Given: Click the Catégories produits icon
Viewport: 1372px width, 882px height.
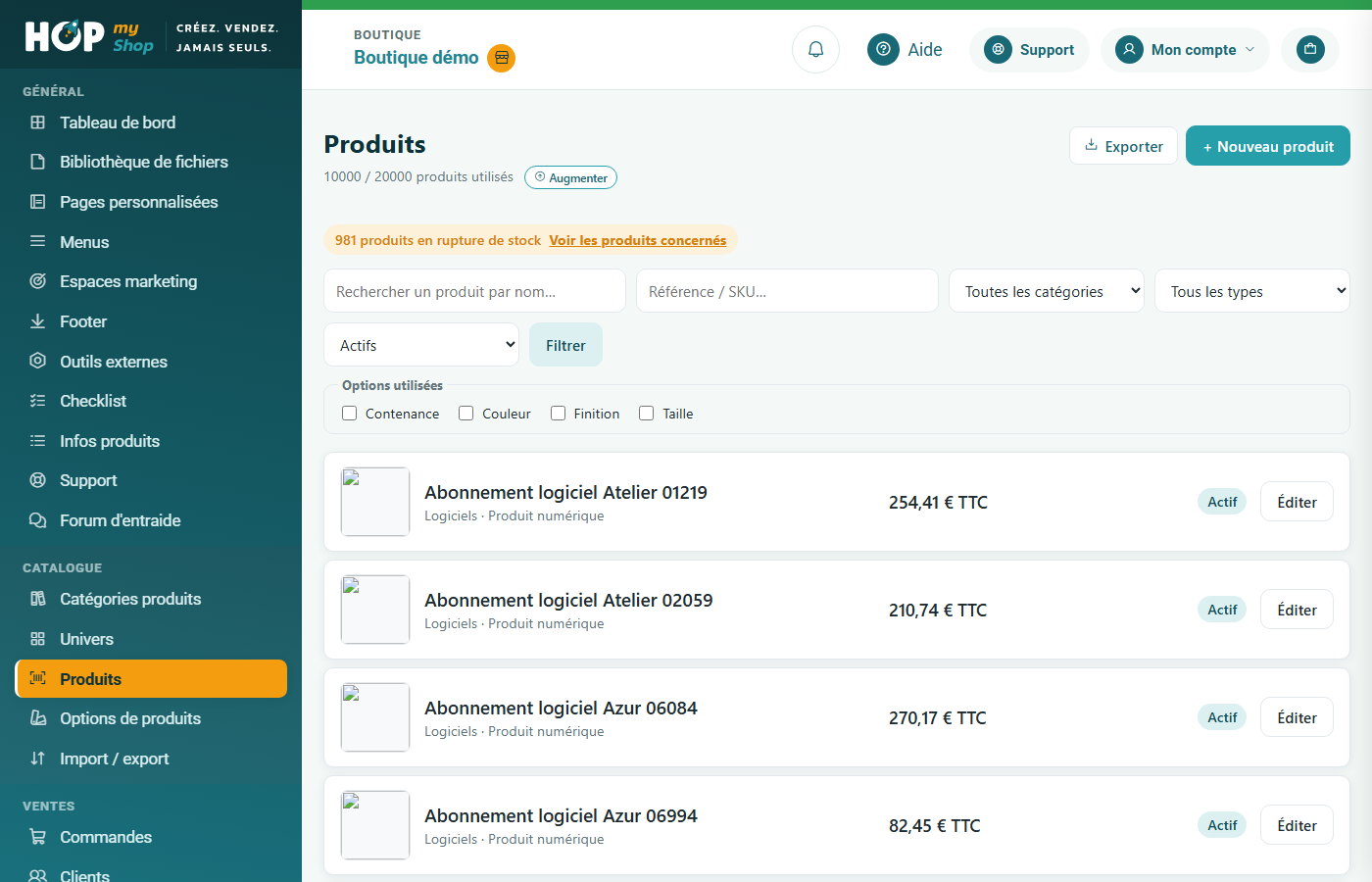Looking at the screenshot, I should click(38, 599).
